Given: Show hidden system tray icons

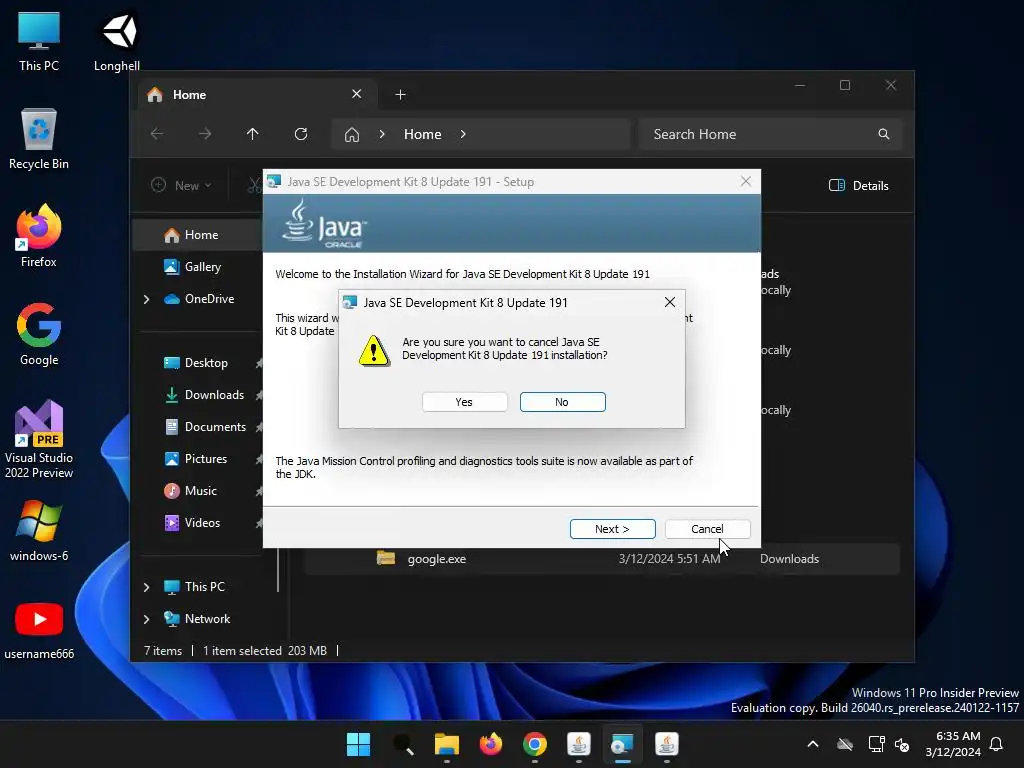Looking at the screenshot, I should tap(813, 744).
